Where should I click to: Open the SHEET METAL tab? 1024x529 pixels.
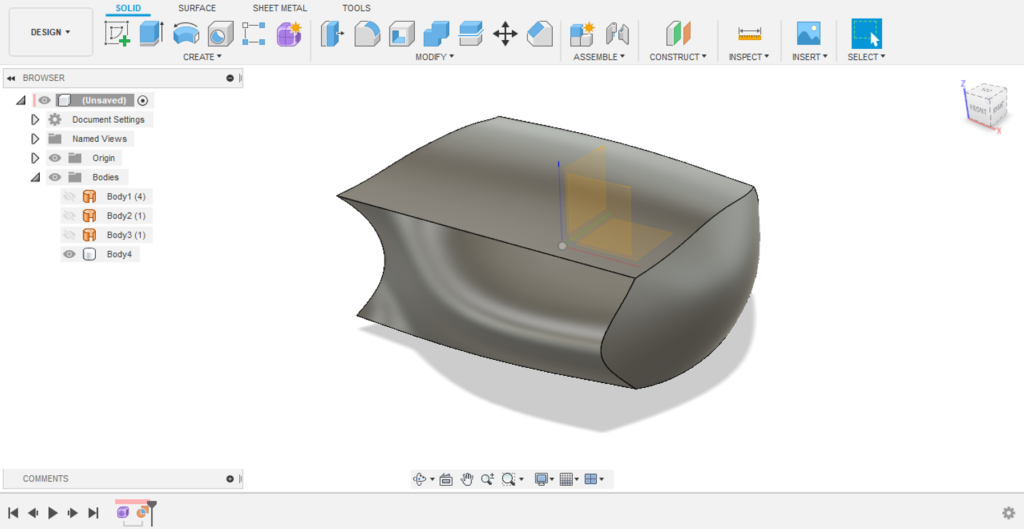coord(279,8)
